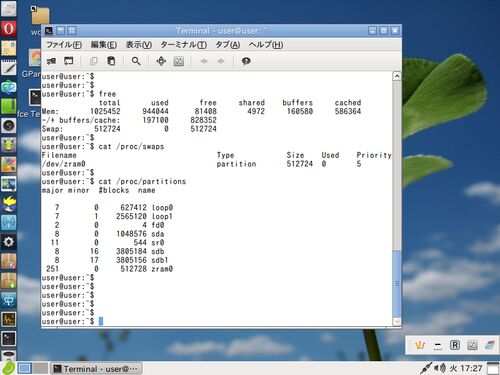Click the 火 17:27 clock
This screenshot has width=500, height=375.
click(x=466, y=368)
